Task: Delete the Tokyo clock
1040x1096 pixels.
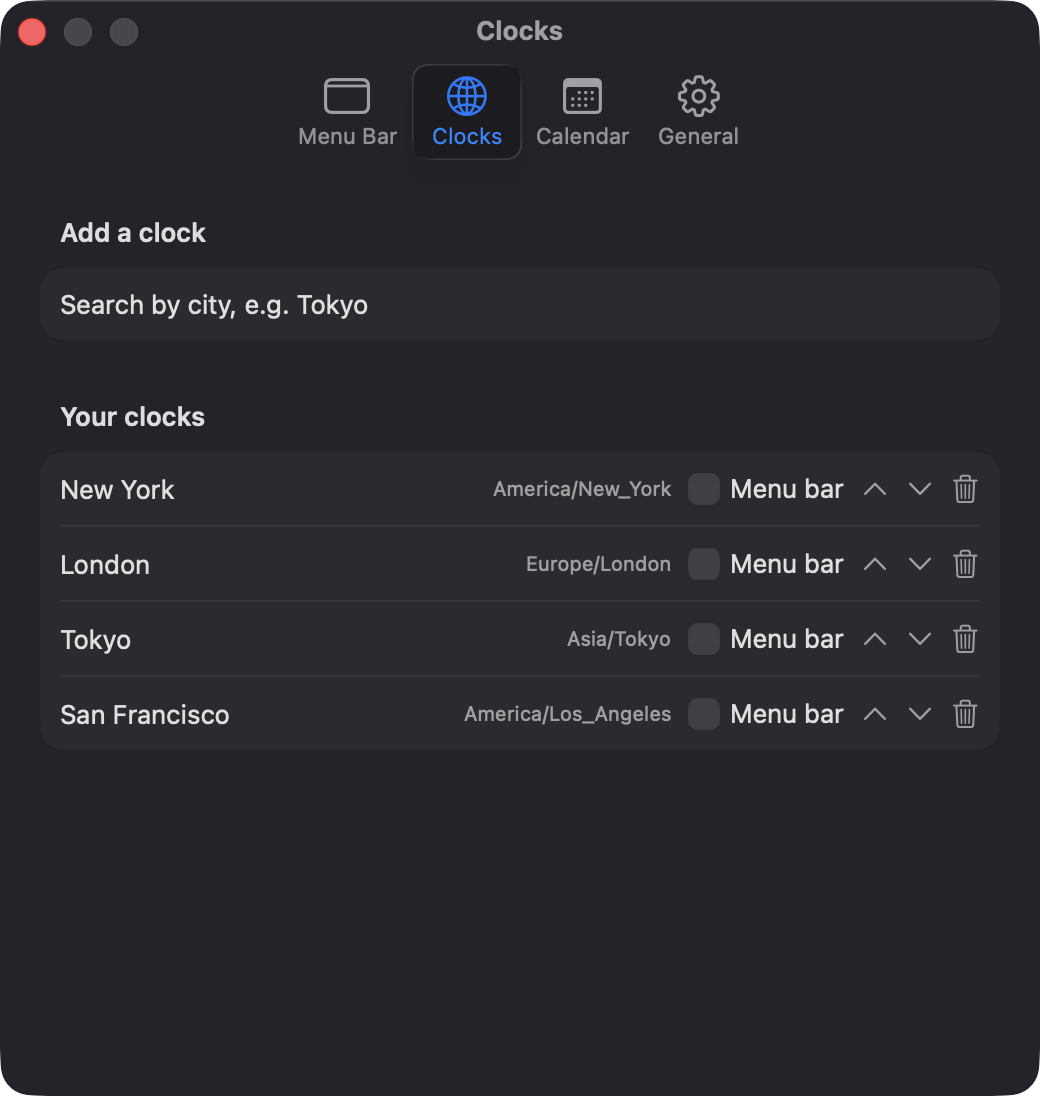Action: click(965, 639)
